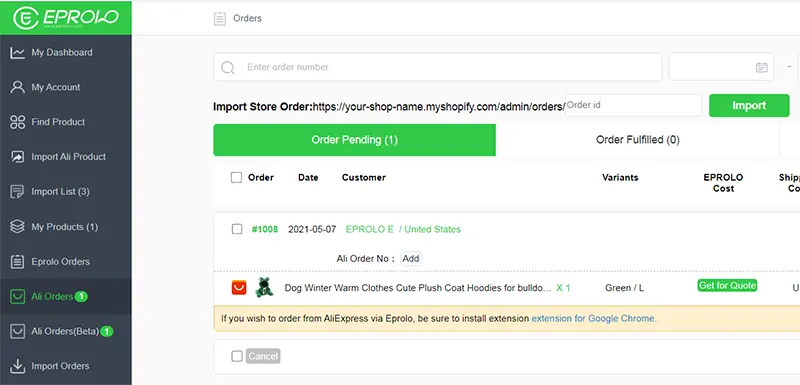Click Get for Quote button
The height and width of the screenshot is (385, 800).
click(727, 286)
